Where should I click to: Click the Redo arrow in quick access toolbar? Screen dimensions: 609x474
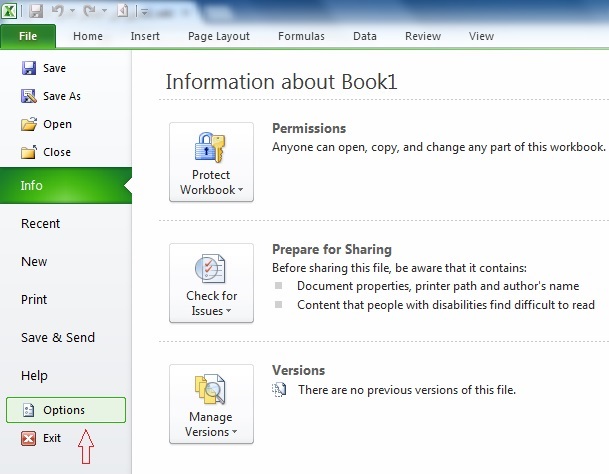(90, 11)
